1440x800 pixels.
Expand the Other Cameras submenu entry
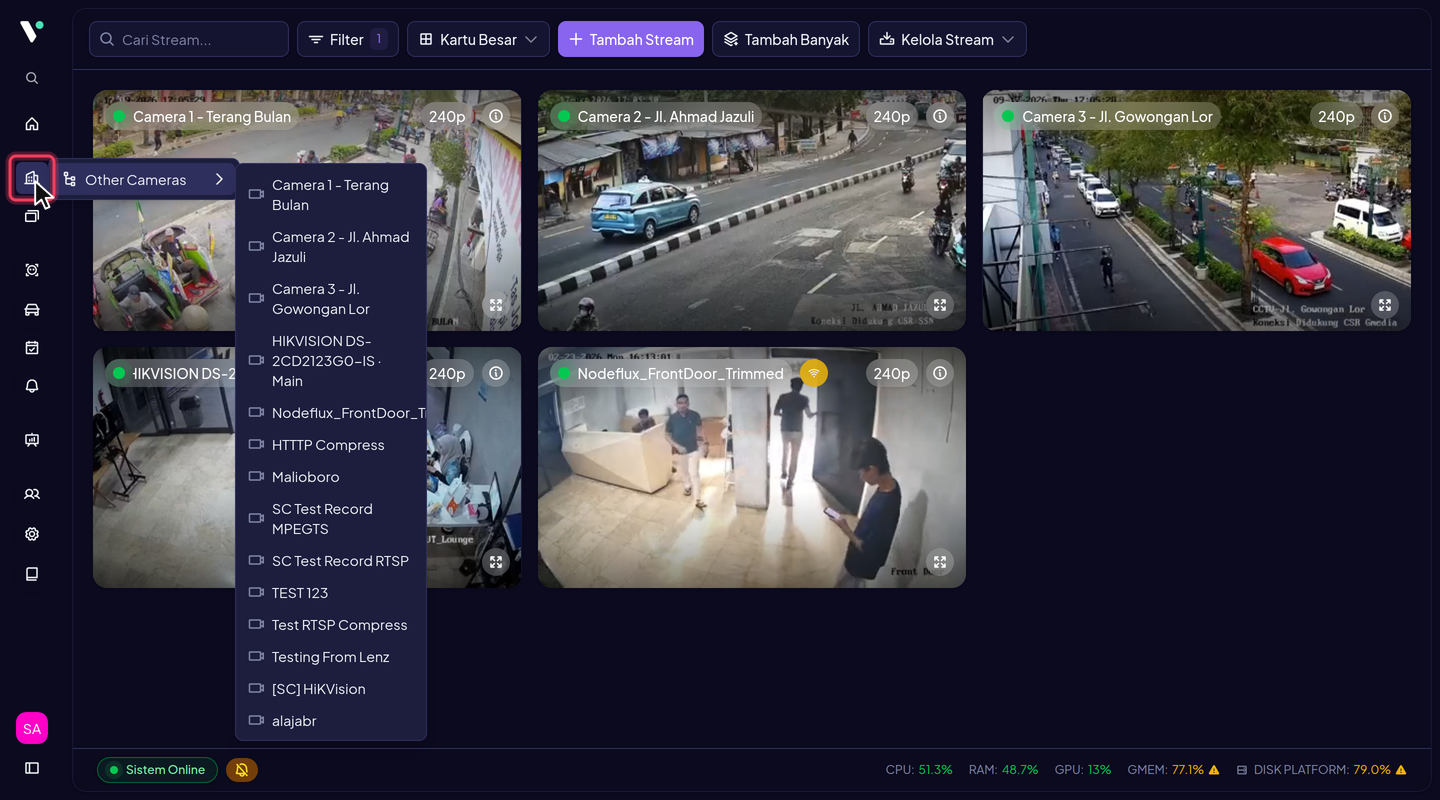pyautogui.click(x=145, y=180)
